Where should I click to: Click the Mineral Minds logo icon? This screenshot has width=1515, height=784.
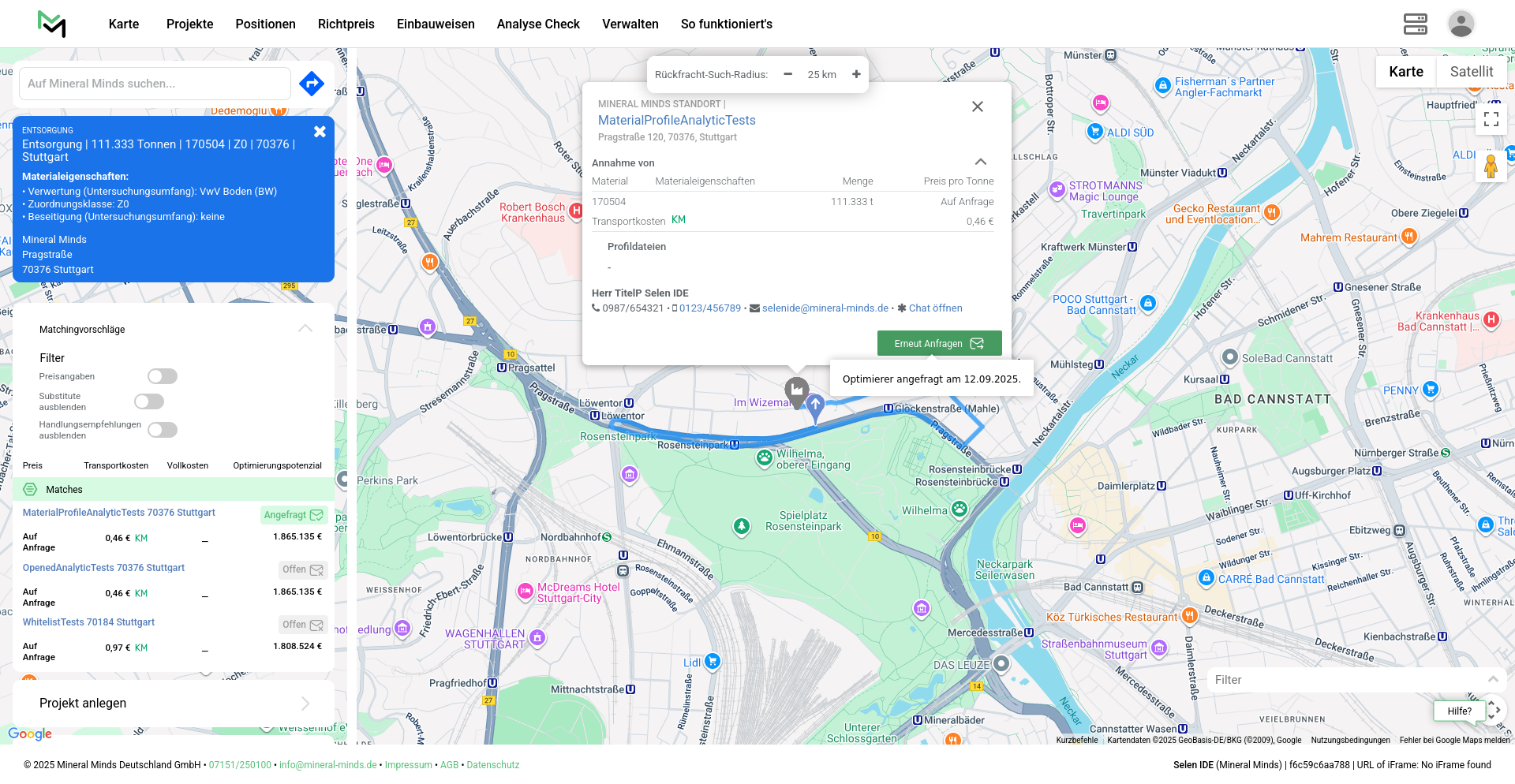[x=52, y=24]
